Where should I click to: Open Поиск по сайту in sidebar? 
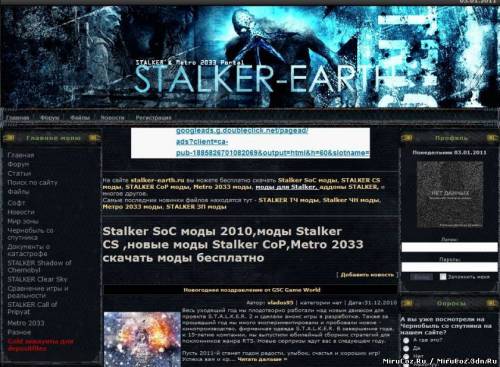[x=33, y=182]
